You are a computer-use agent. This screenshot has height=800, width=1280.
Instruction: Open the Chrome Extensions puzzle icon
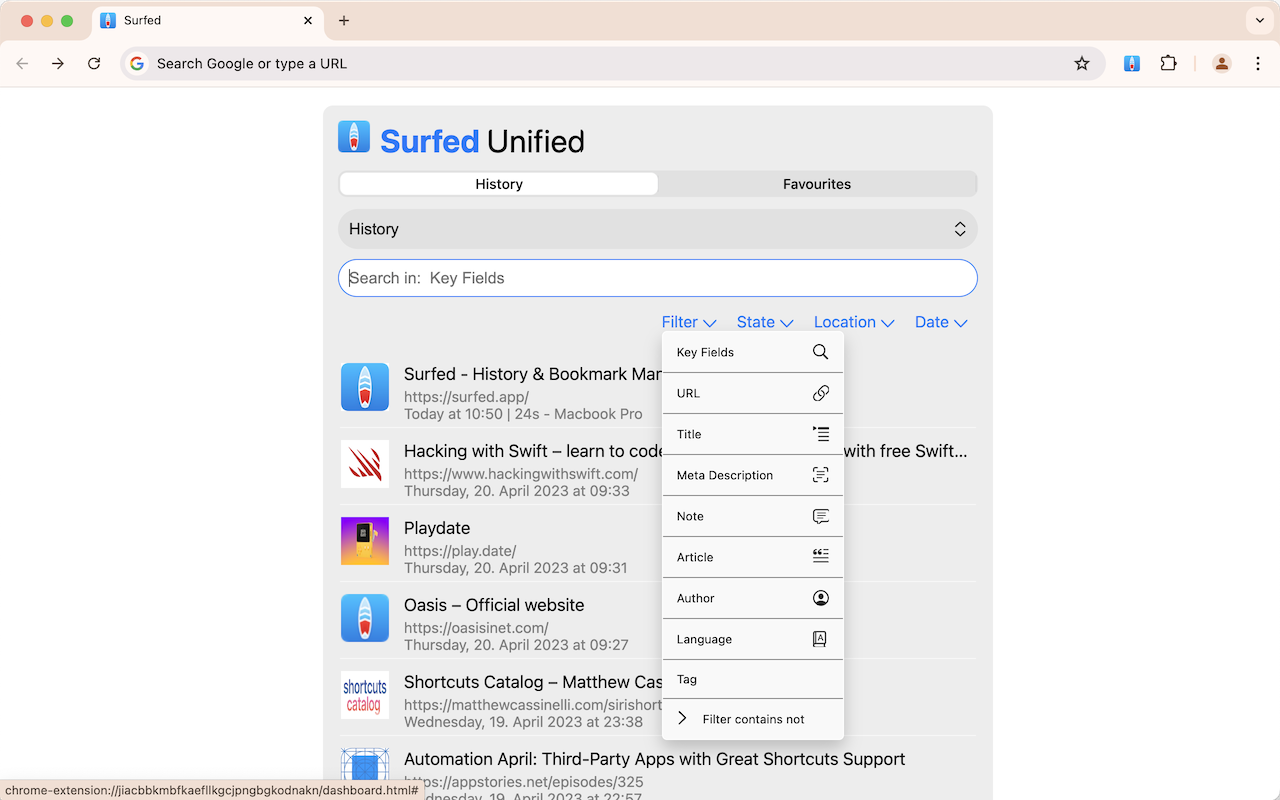point(1168,63)
